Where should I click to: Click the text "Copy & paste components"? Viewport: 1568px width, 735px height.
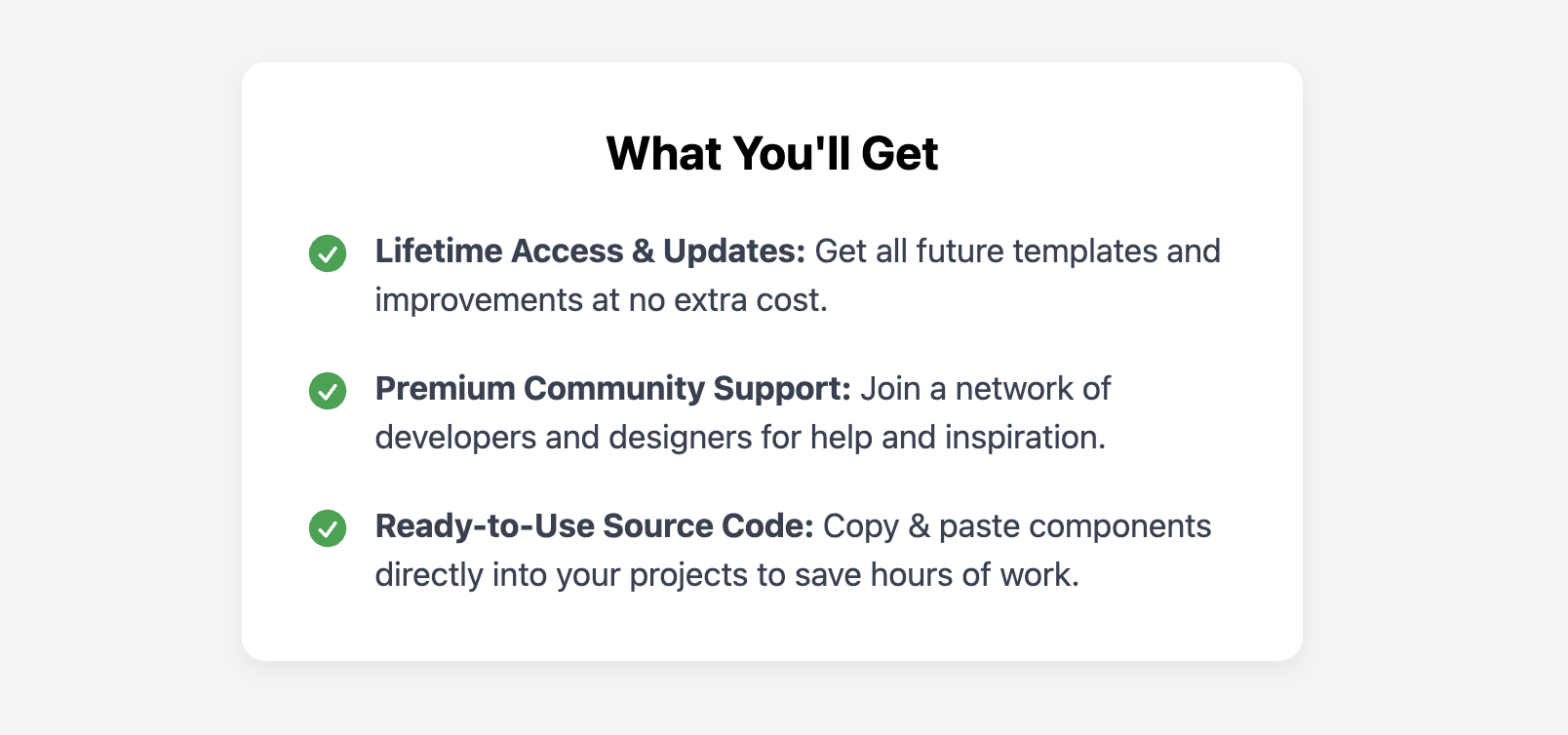pos(1017,526)
